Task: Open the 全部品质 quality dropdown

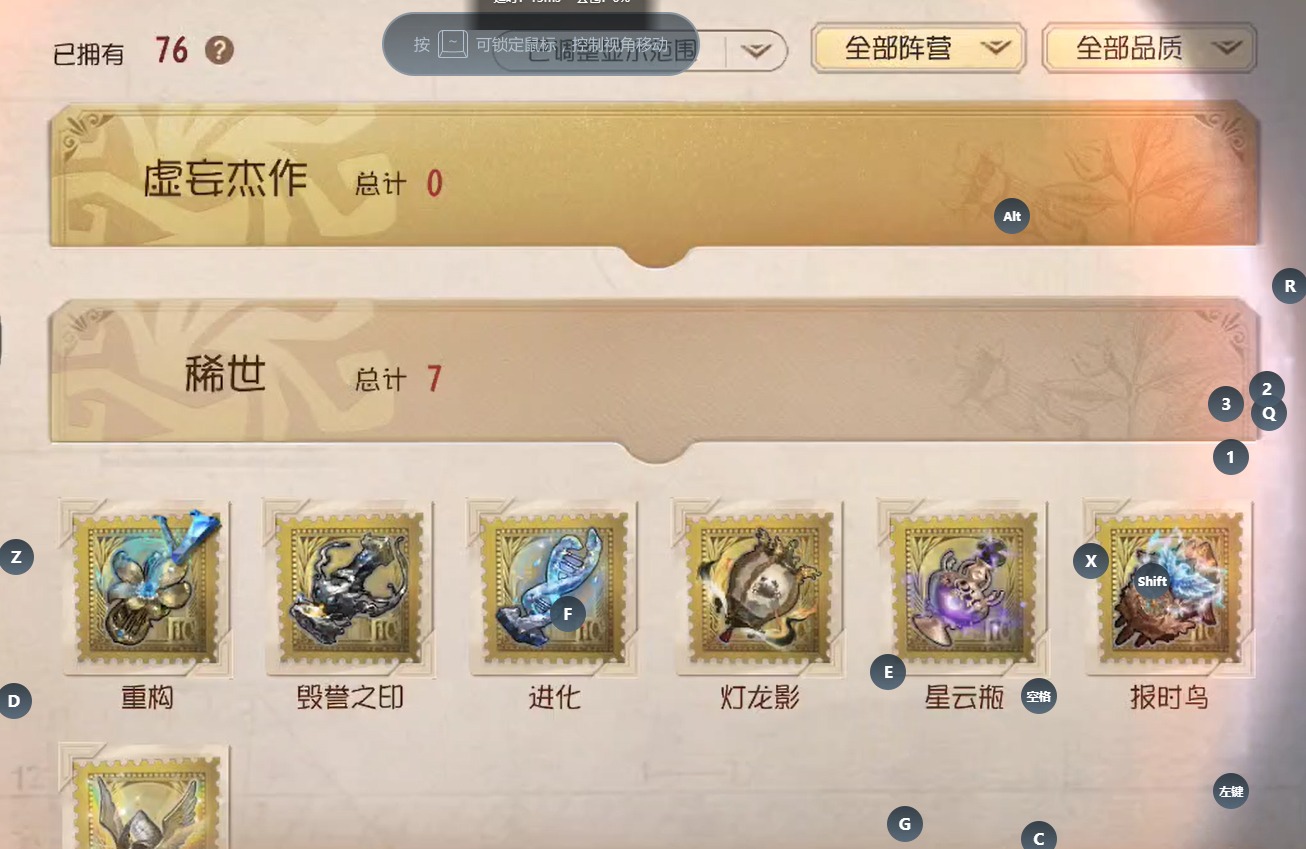Action: [1149, 49]
